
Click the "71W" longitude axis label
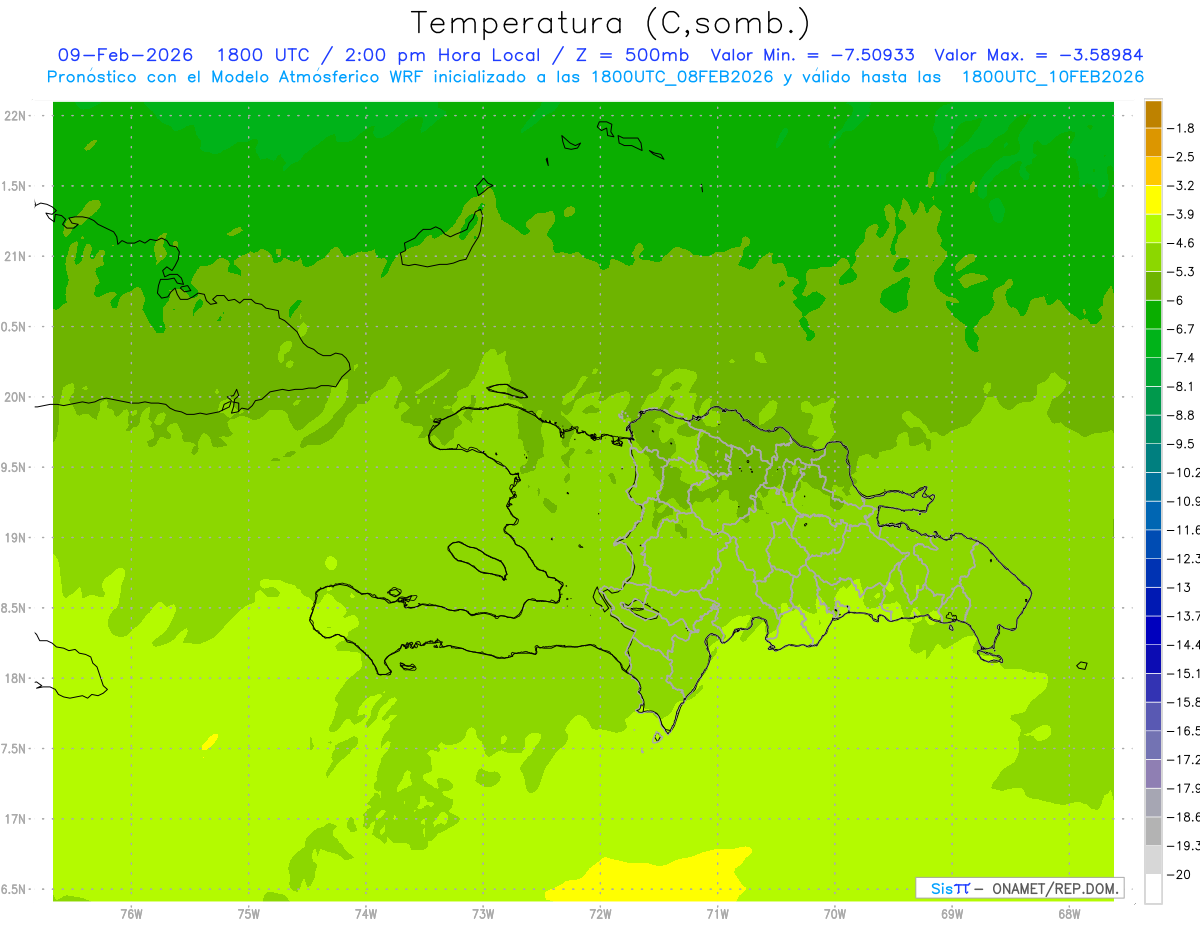[x=717, y=913]
